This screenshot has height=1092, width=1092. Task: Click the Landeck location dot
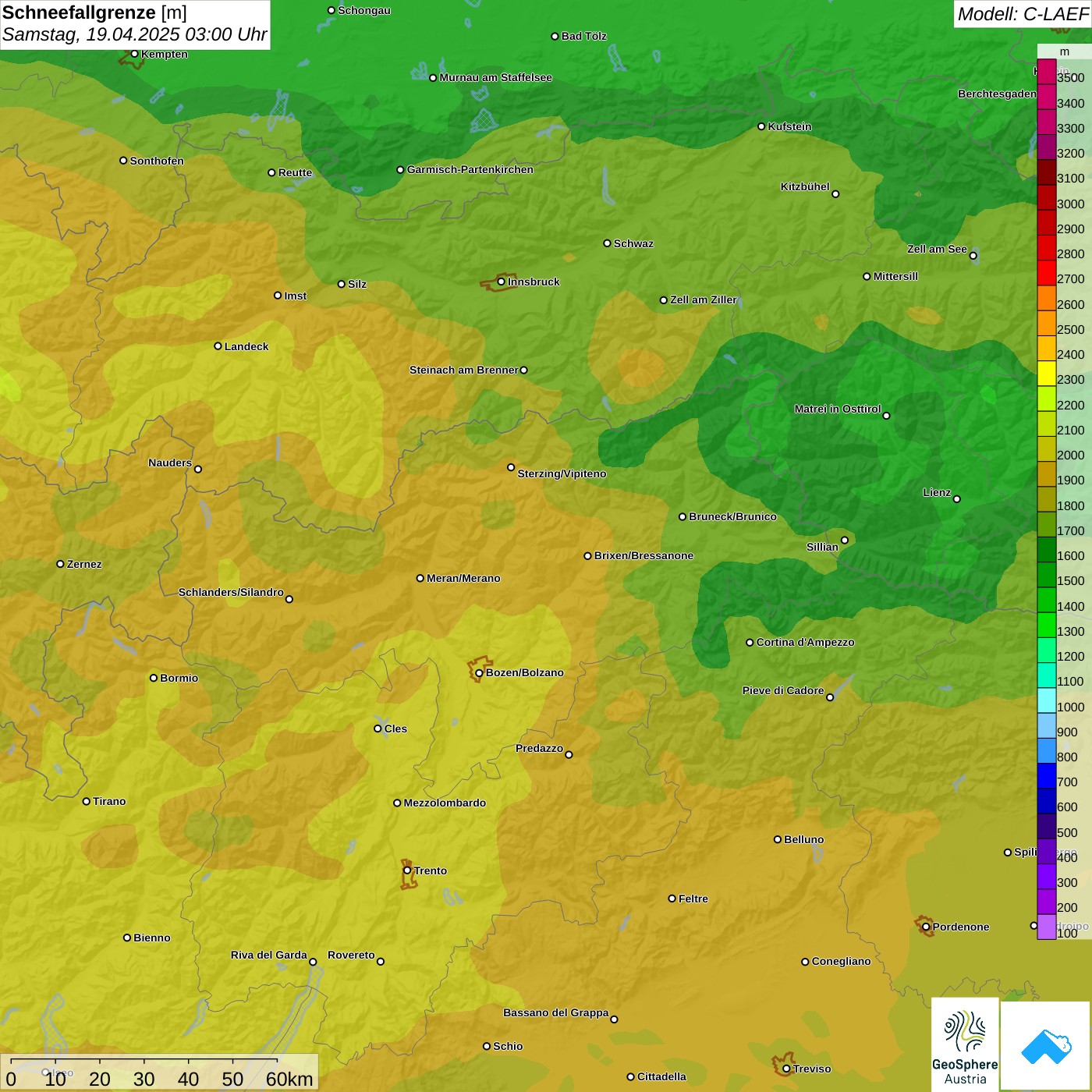(218, 346)
